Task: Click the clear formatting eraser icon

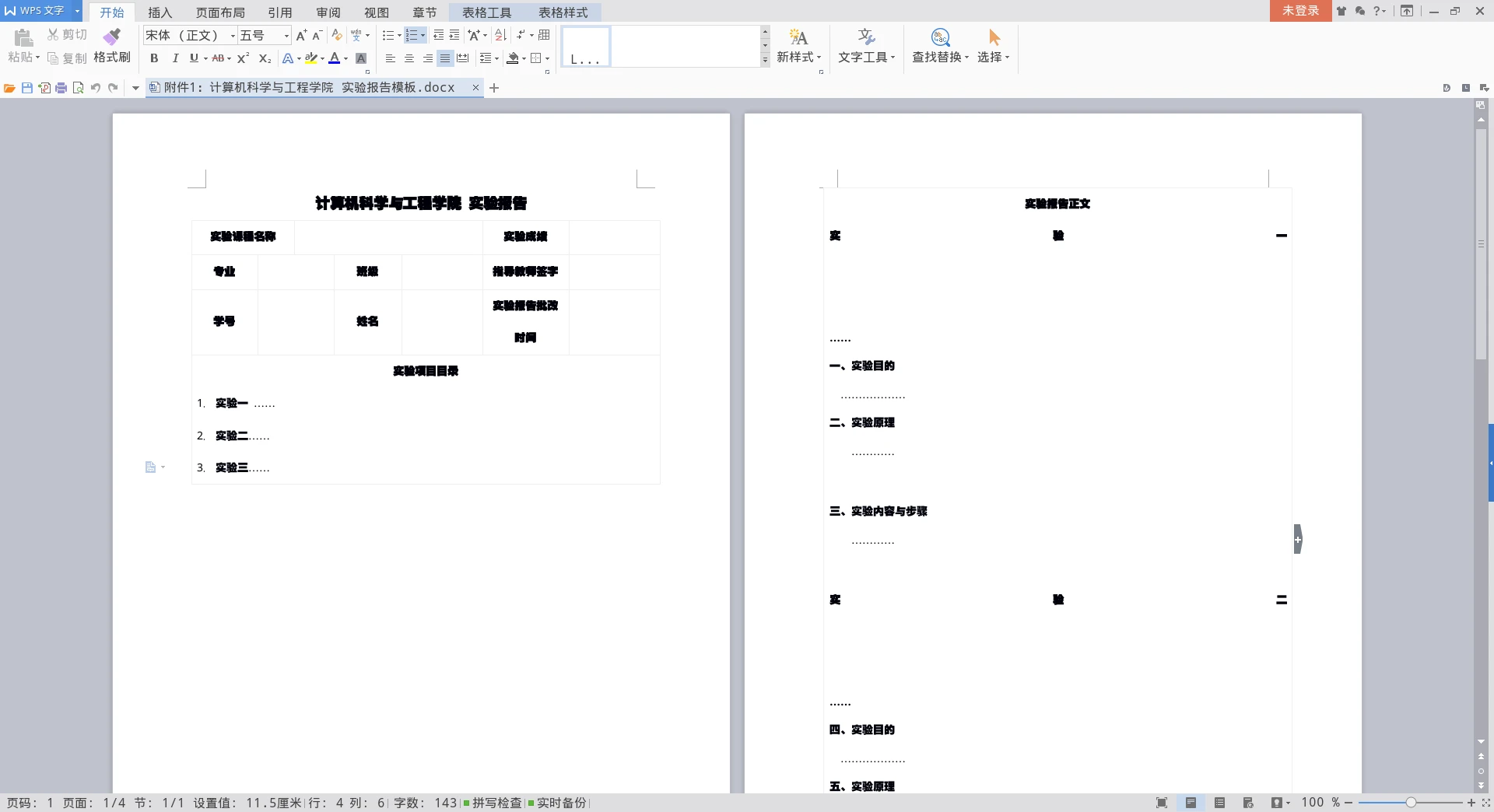Action: tap(337, 36)
